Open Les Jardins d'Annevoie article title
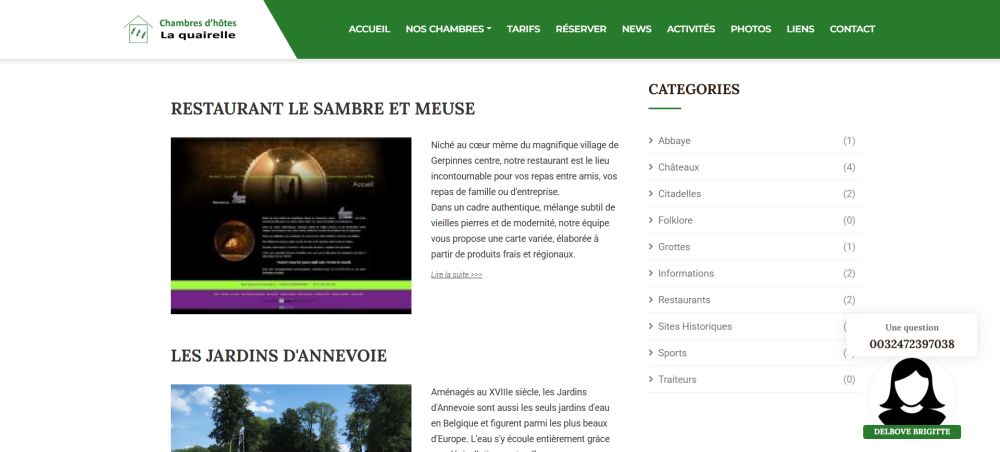This screenshot has width=1000, height=452. [278, 356]
